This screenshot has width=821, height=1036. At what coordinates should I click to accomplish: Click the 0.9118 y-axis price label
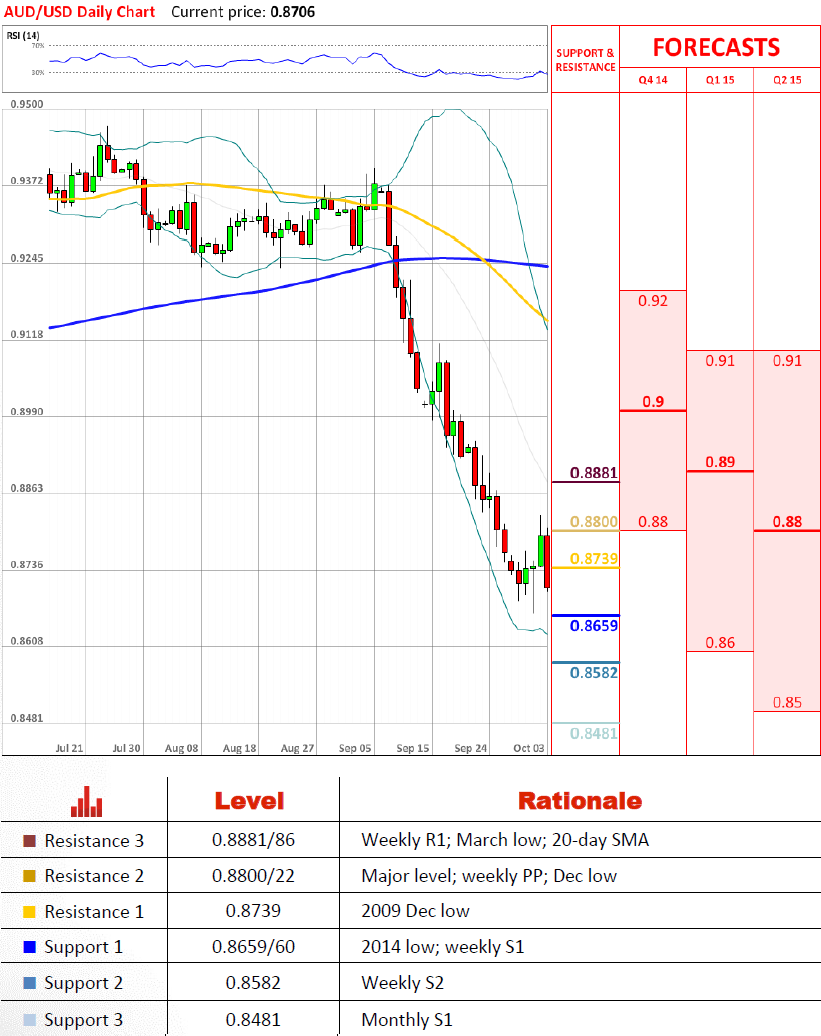(26, 334)
